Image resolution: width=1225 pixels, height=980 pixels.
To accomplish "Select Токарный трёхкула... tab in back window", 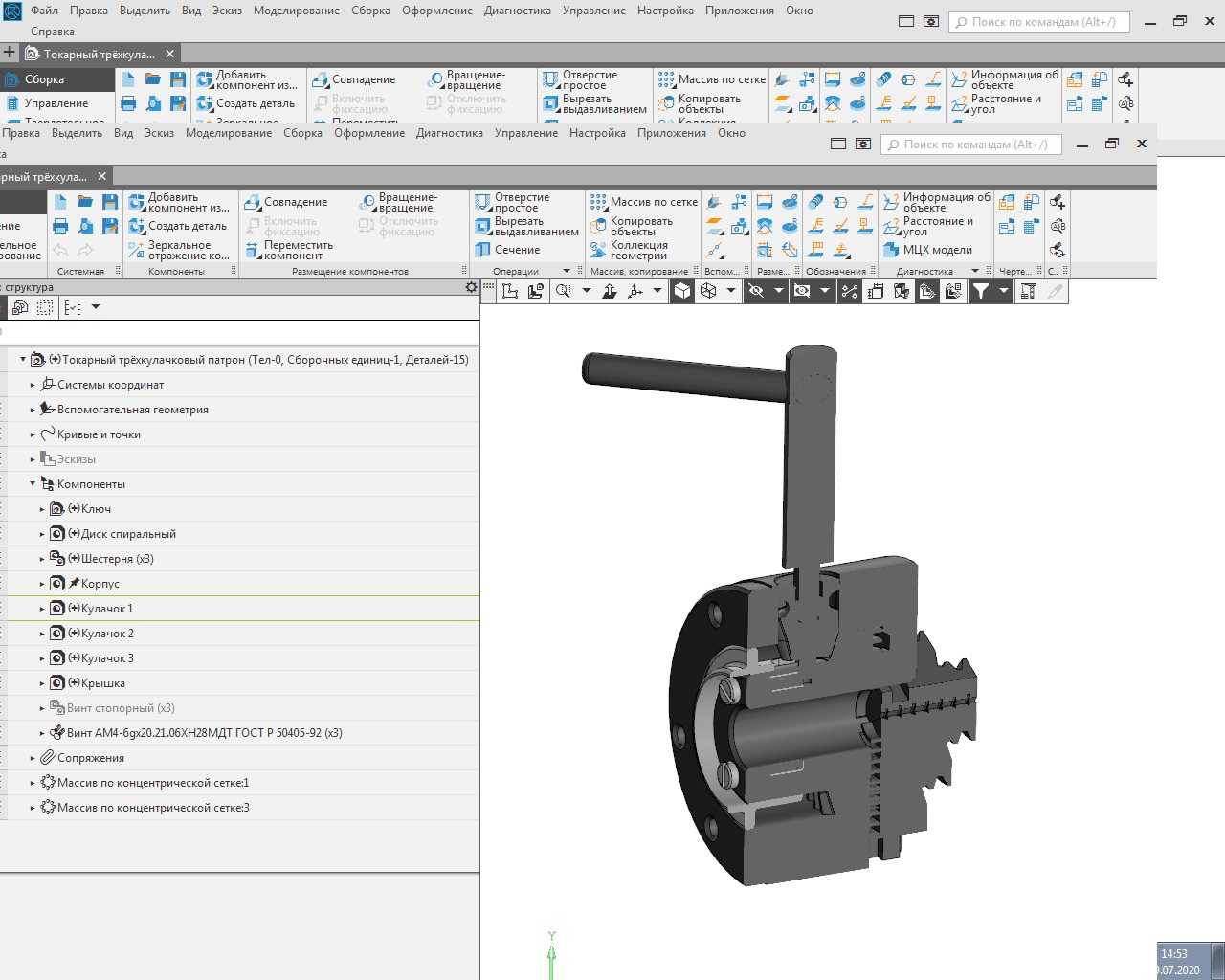I will click(x=99, y=55).
